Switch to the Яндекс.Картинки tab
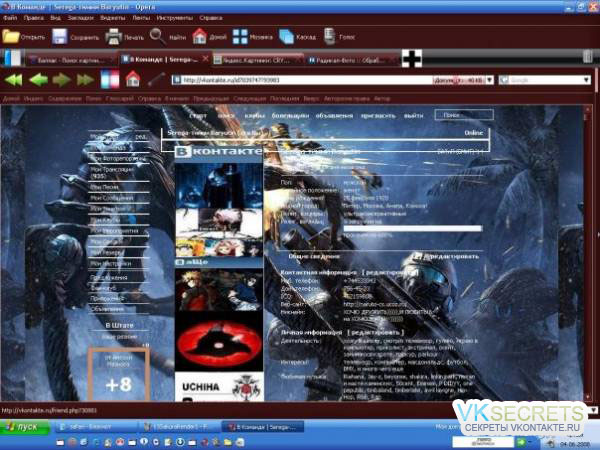Image resolution: width=600 pixels, height=450 pixels. pyautogui.click(x=257, y=60)
